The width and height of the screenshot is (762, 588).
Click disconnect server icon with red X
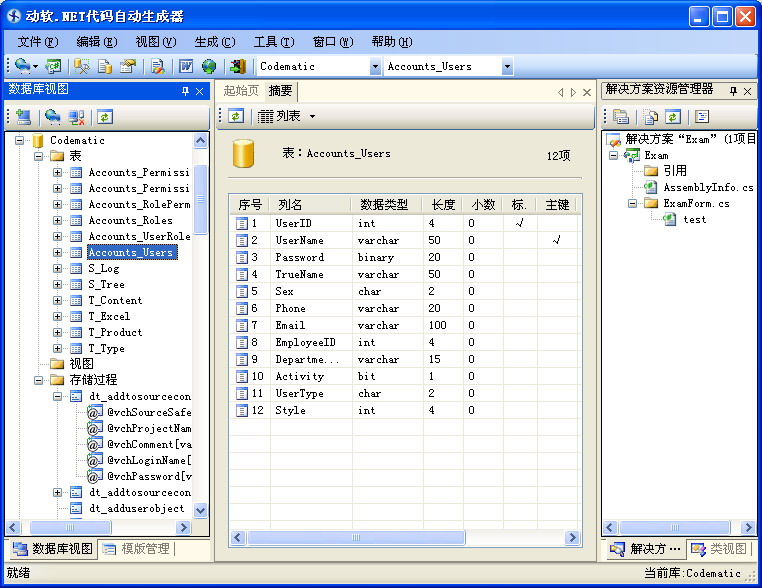[76, 117]
